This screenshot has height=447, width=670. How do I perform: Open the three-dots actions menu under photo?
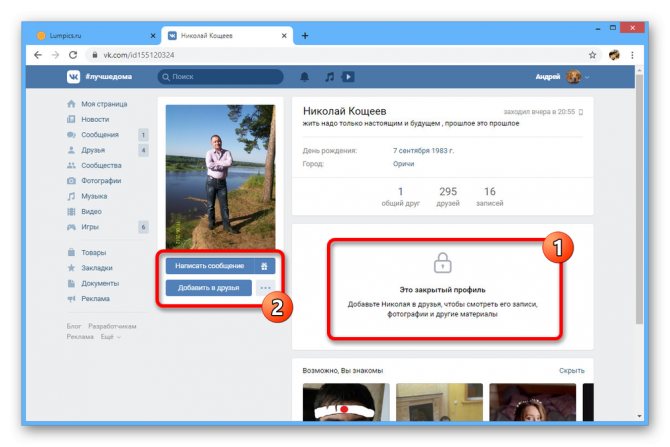[x=265, y=288]
